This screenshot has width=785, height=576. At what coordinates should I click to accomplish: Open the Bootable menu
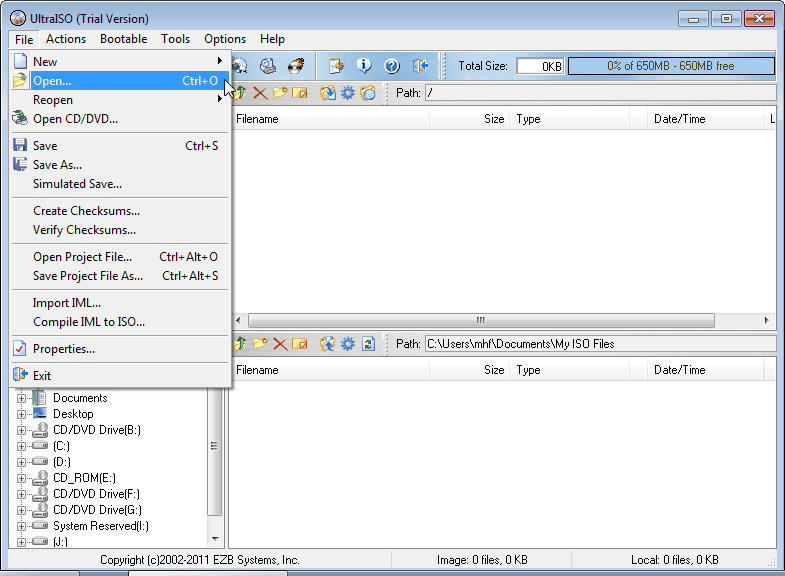123,39
